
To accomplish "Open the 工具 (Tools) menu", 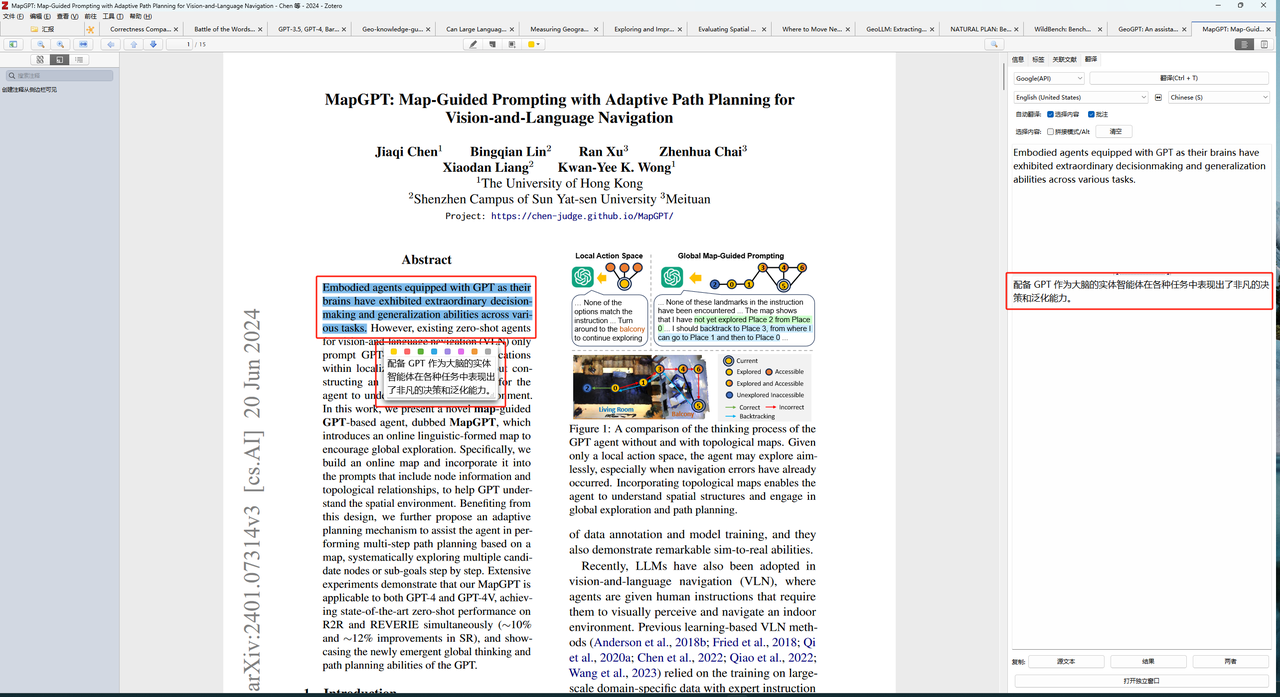I will pos(114,16).
